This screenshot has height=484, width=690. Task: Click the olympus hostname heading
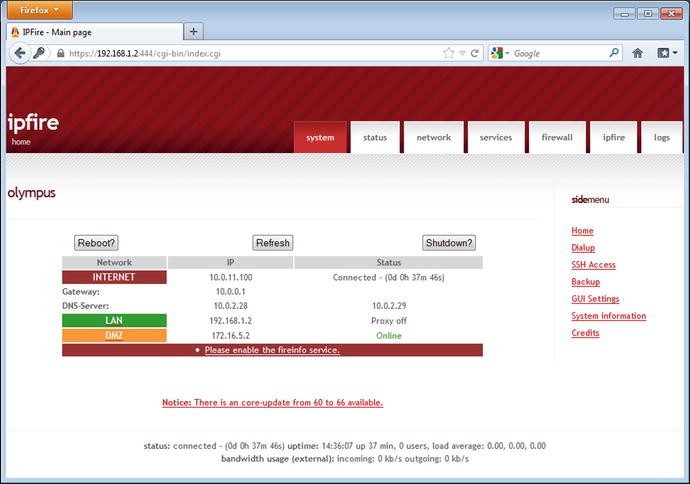[x=32, y=193]
